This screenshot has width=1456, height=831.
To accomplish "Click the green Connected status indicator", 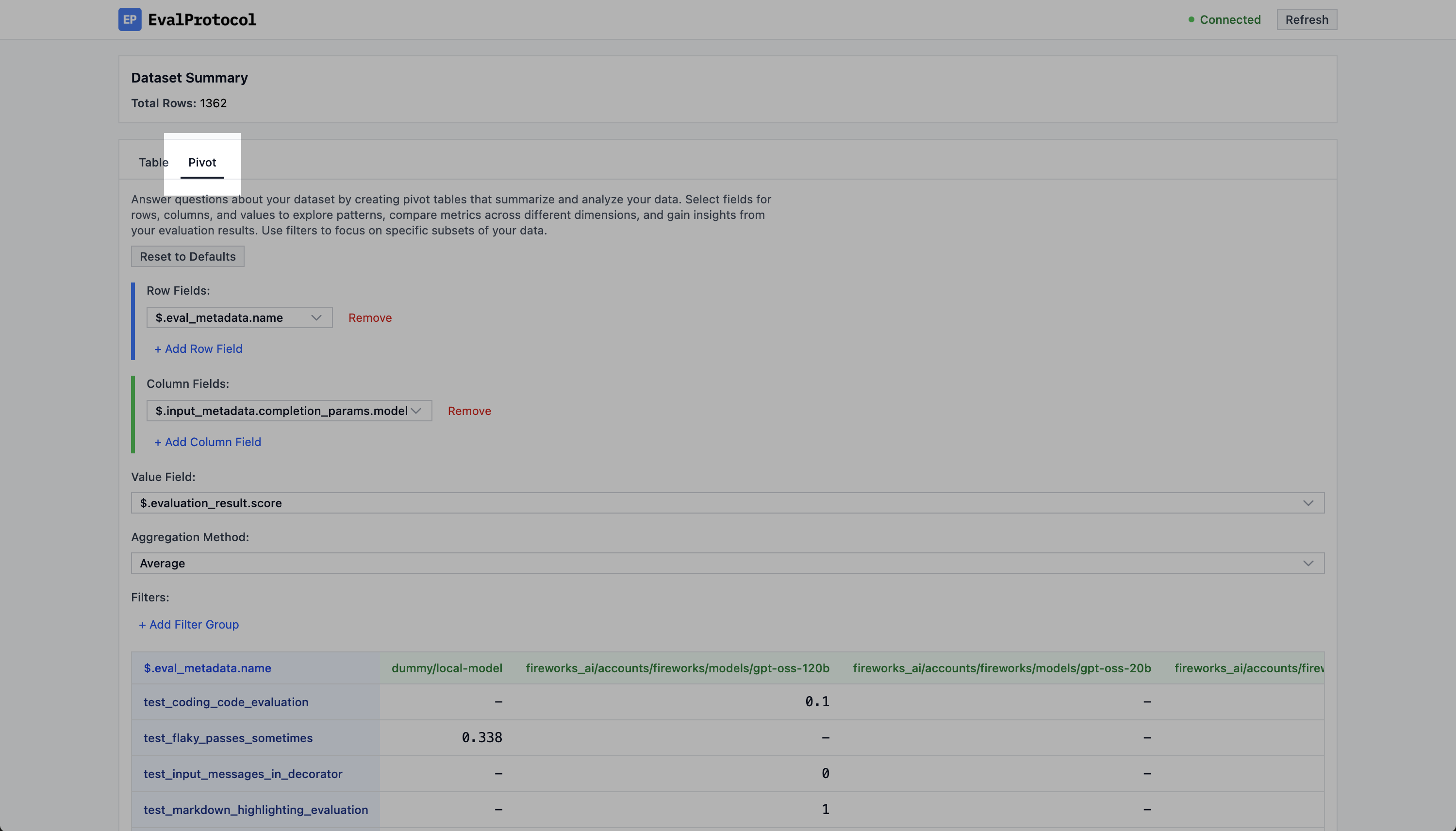I will [x=1224, y=19].
